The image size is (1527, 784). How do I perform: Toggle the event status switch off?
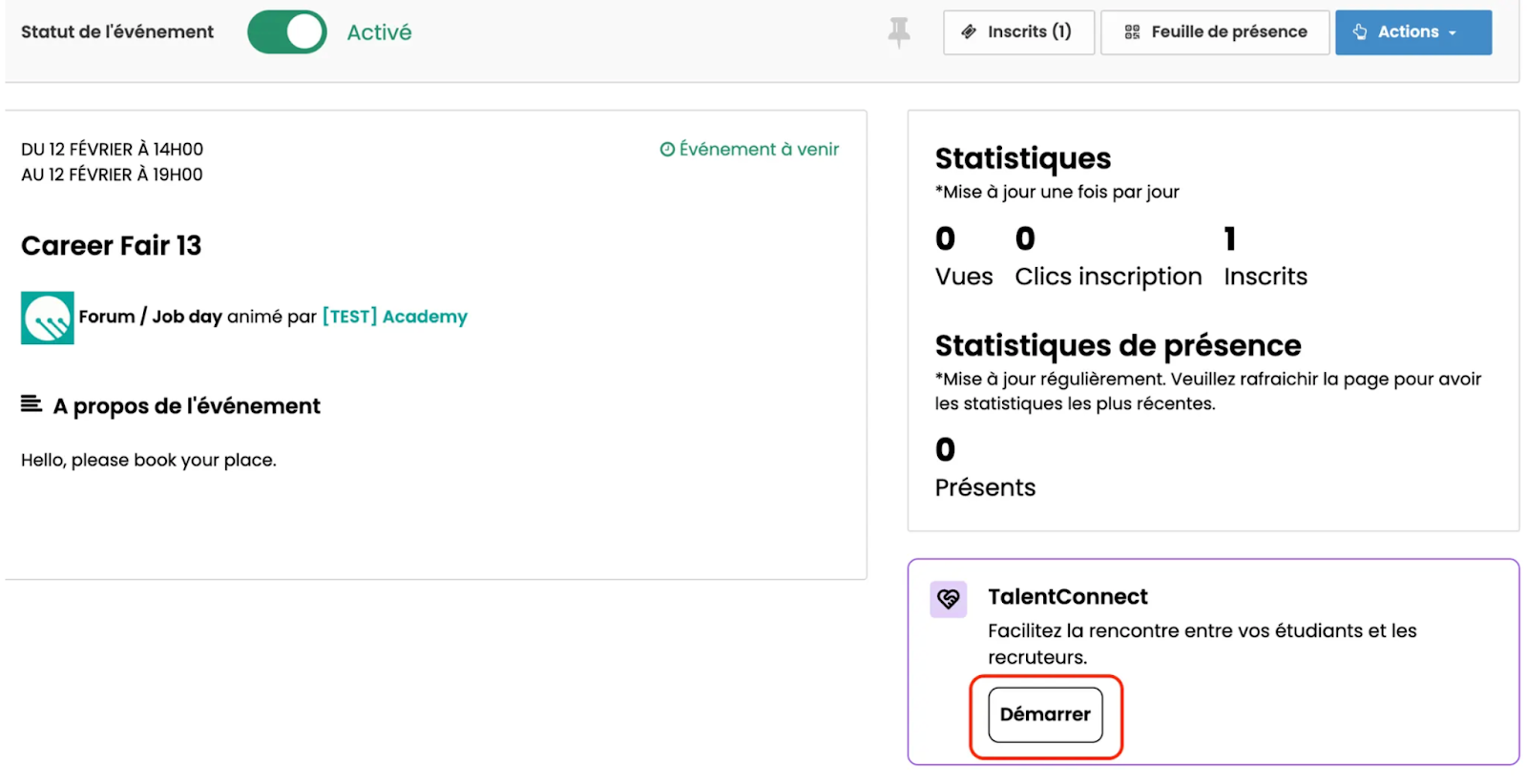(x=286, y=32)
